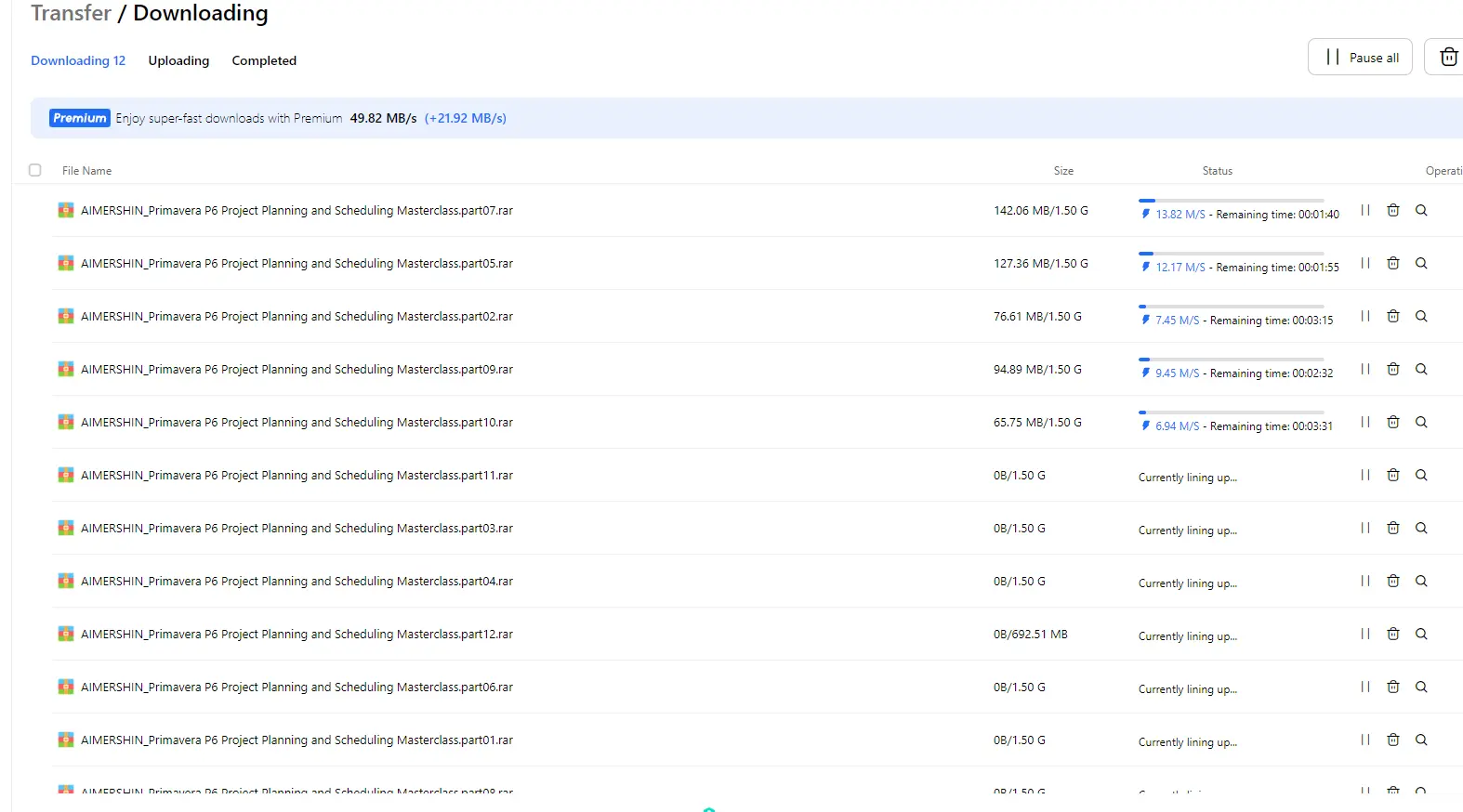Click the Size column header
Screen dimensions: 1463x812
1063,171
